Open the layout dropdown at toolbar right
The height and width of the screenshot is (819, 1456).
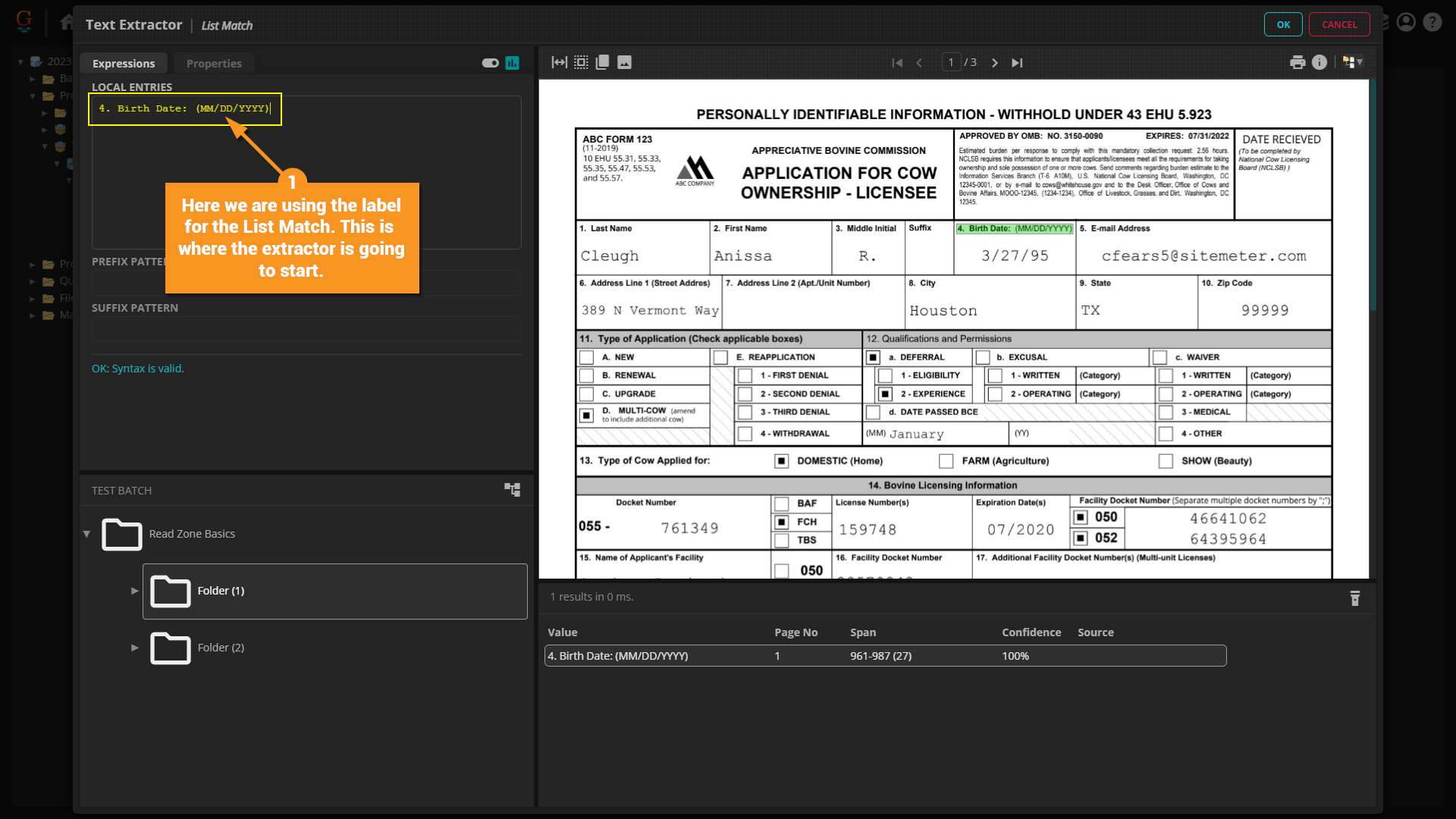(1353, 63)
